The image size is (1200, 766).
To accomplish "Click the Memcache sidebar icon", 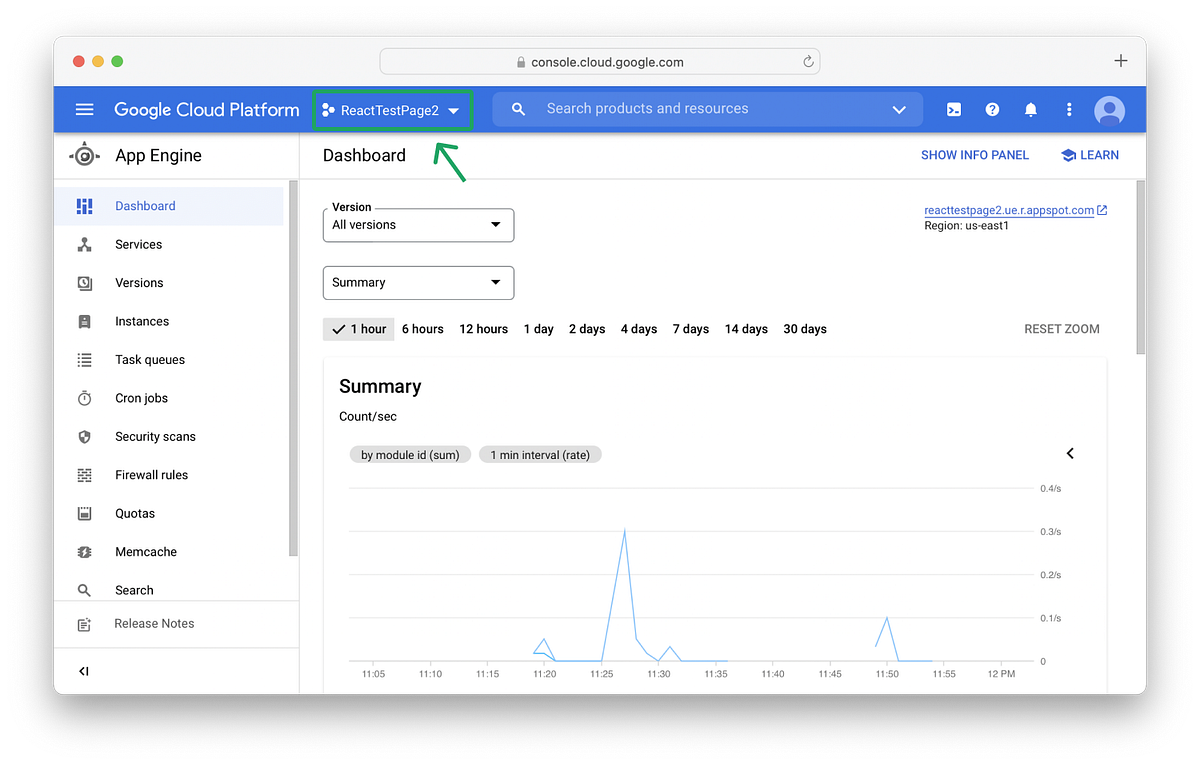I will click(x=85, y=551).
